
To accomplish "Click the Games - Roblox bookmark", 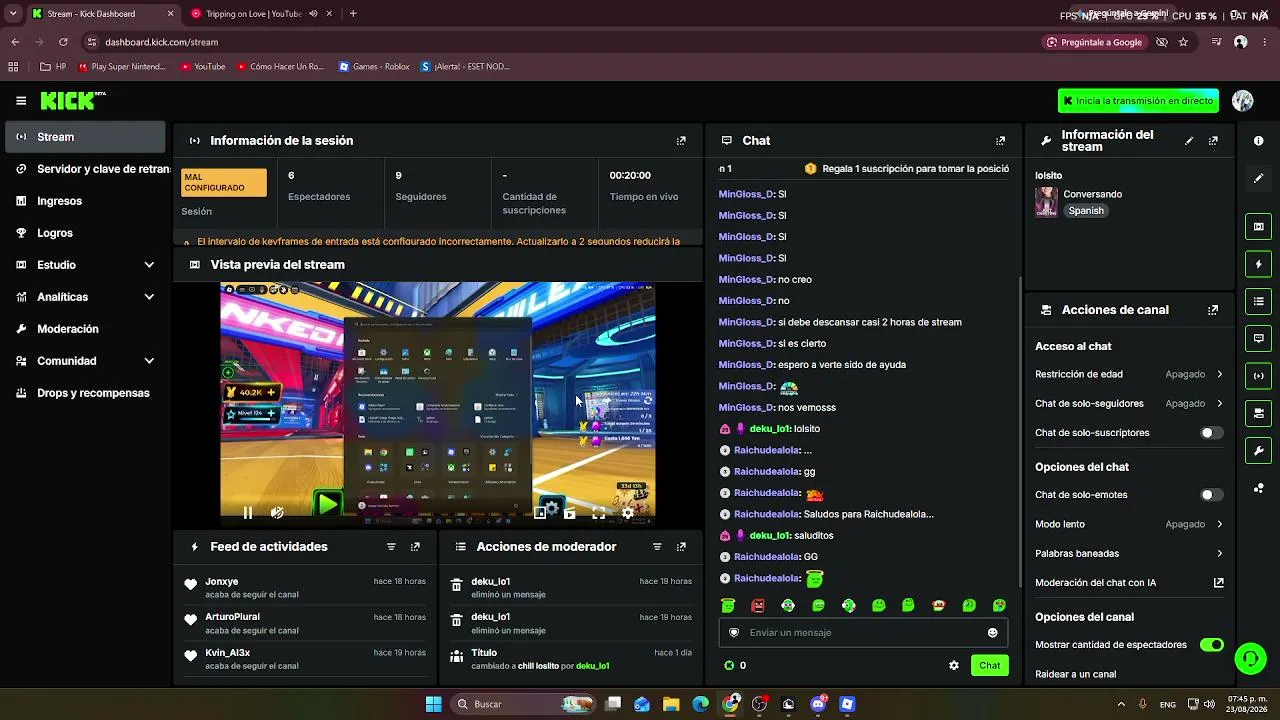I will pos(374,67).
